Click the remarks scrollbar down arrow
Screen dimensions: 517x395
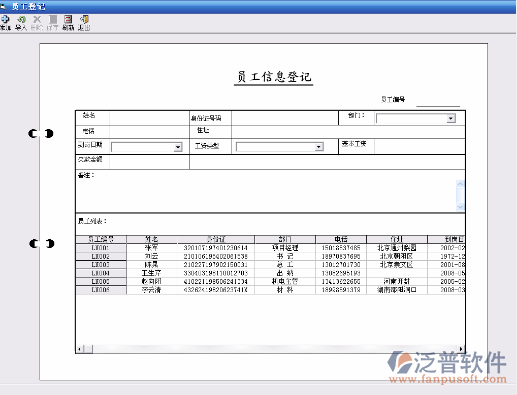point(460,207)
